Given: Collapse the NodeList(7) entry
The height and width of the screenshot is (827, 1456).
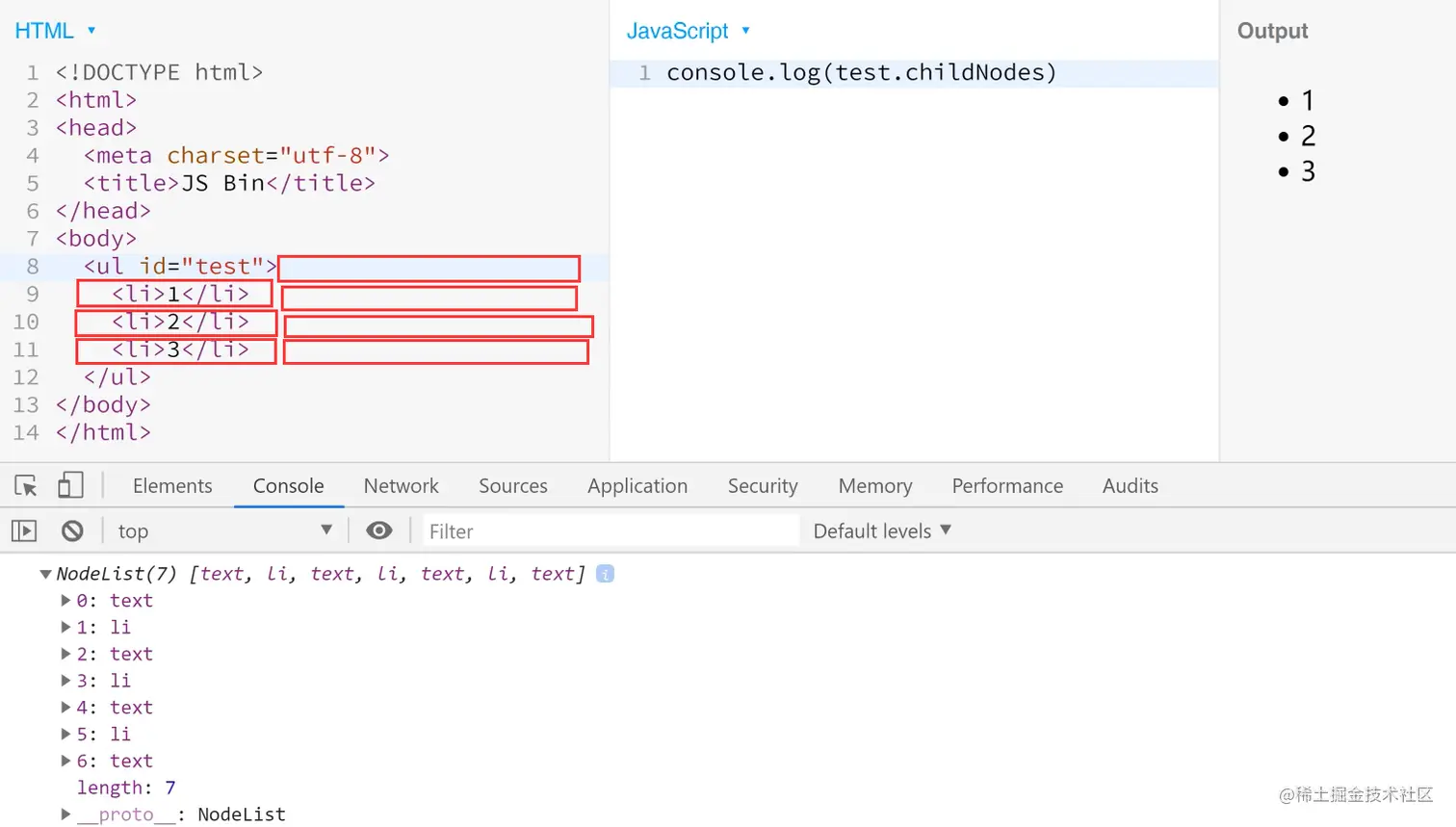Looking at the screenshot, I should coord(45,574).
